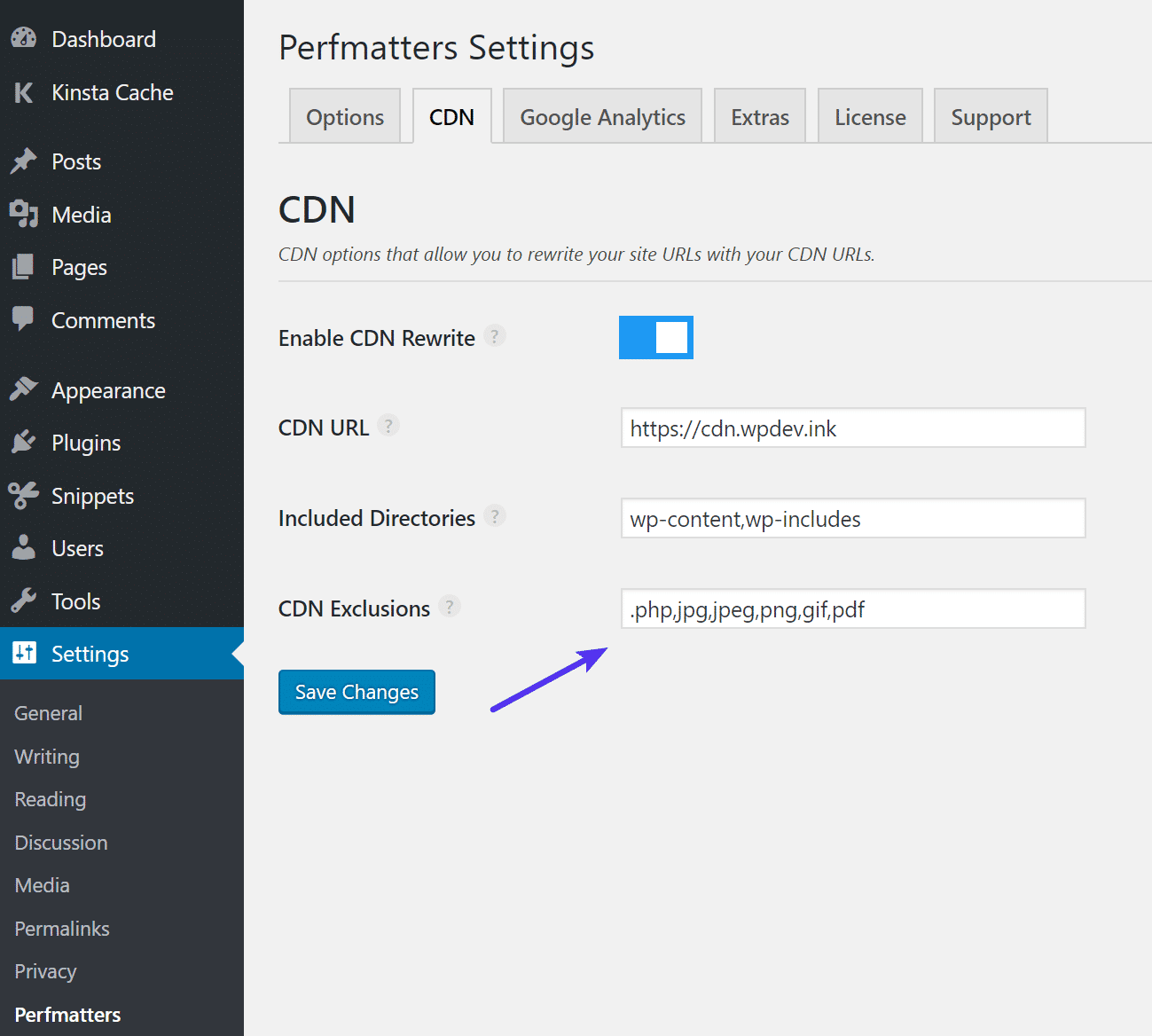
Task: Open the Settings sliders icon
Action: click(23, 654)
